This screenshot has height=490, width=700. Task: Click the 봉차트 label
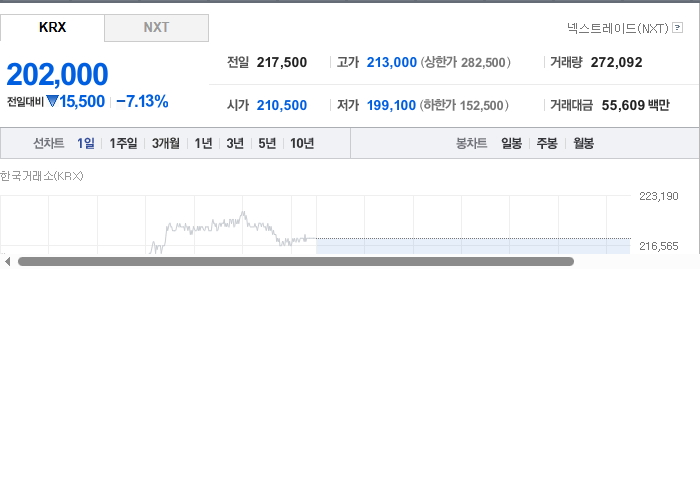(471, 143)
